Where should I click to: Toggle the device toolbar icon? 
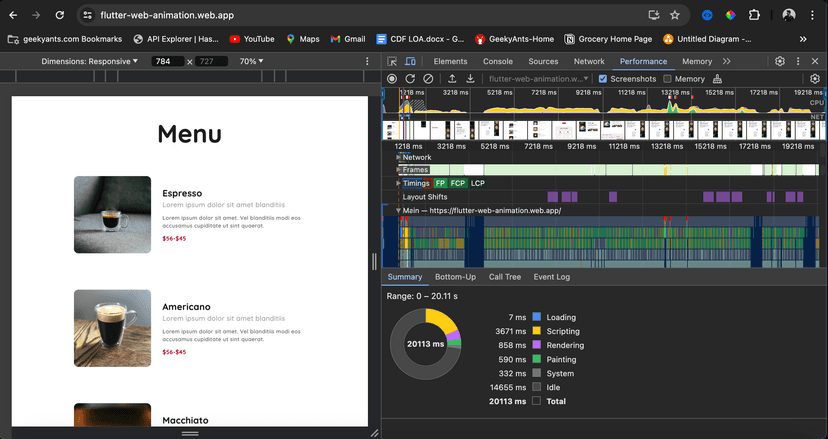[x=412, y=62]
